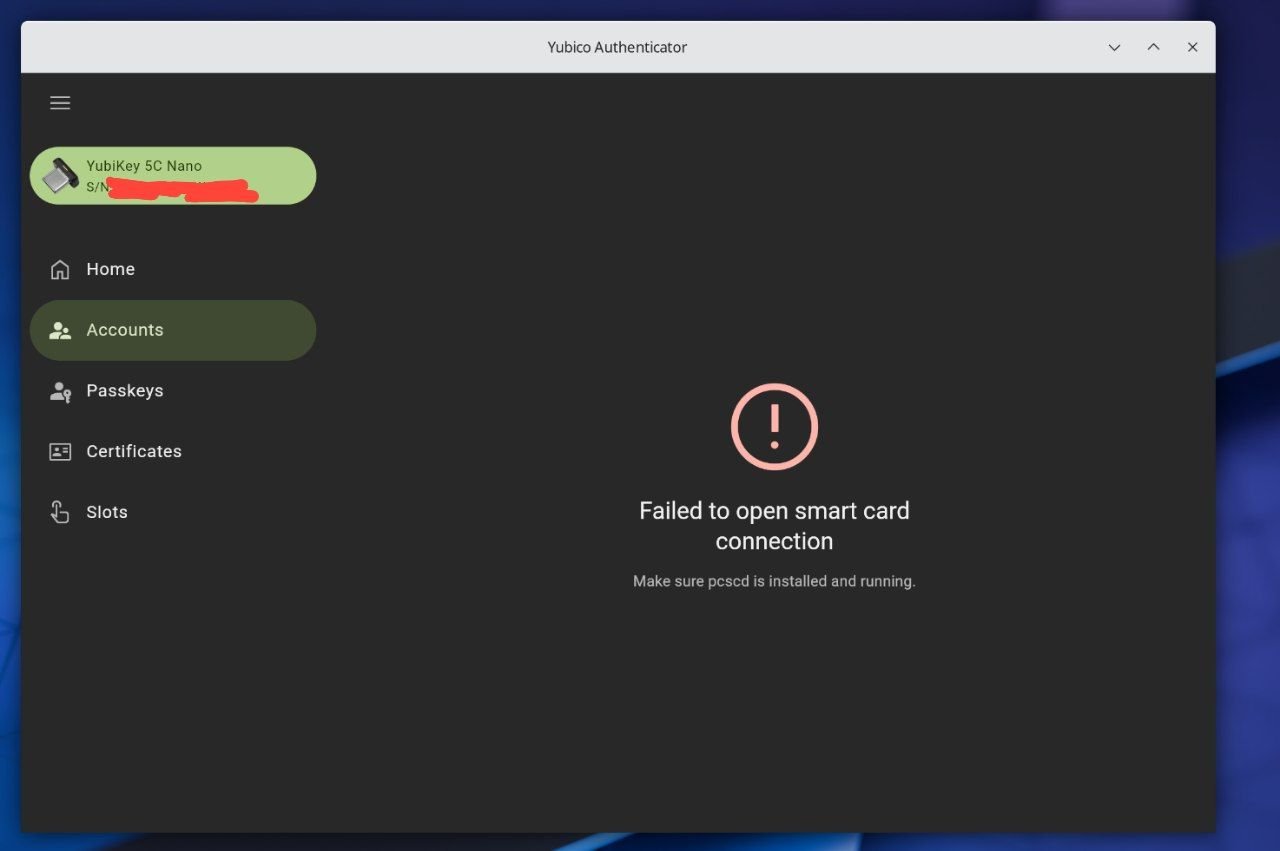Close the Yubico Authenticator window
Image resolution: width=1280 pixels, height=851 pixels.
[1192, 48]
